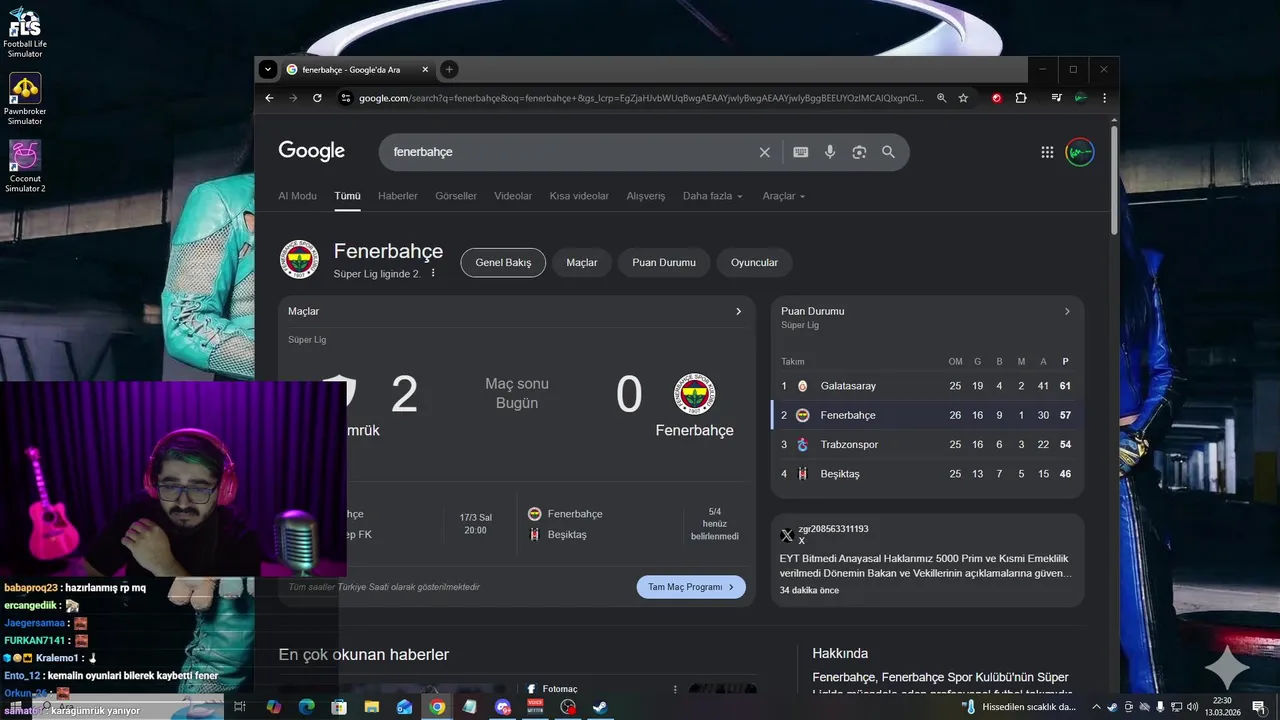Open Steam from taskbar
The height and width of the screenshot is (720, 1280).
coord(600,707)
